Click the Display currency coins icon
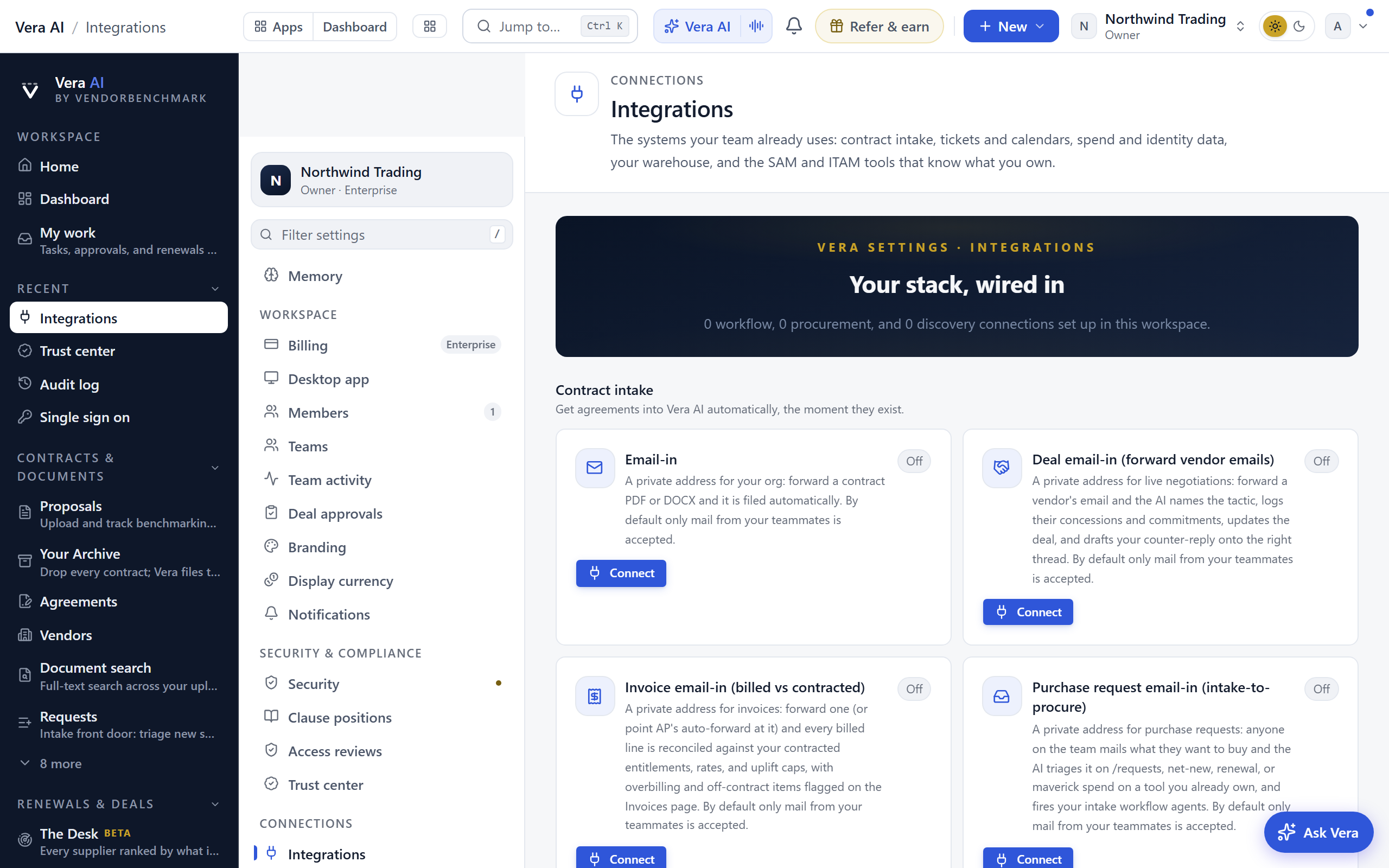Screen dimensions: 1389x868 click(x=271, y=580)
